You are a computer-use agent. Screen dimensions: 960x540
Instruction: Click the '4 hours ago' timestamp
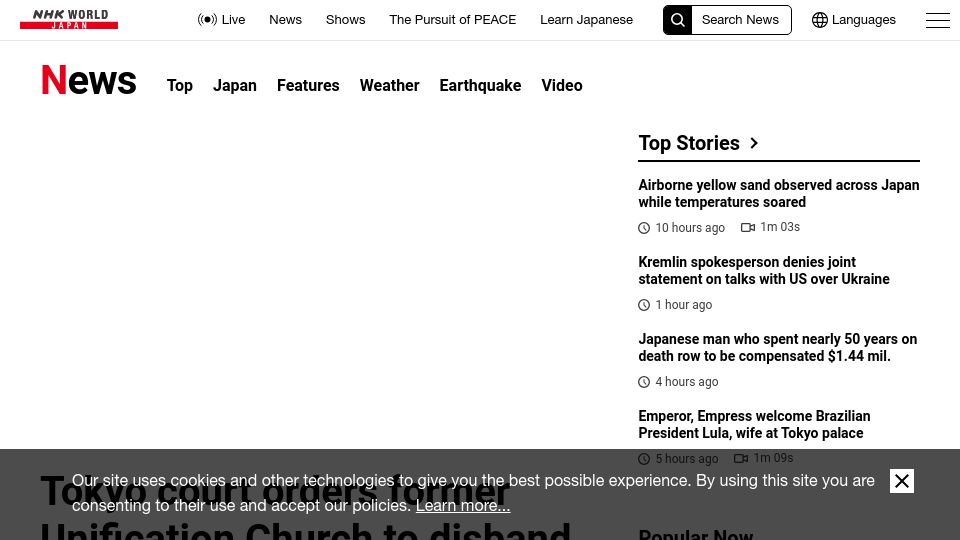(687, 382)
